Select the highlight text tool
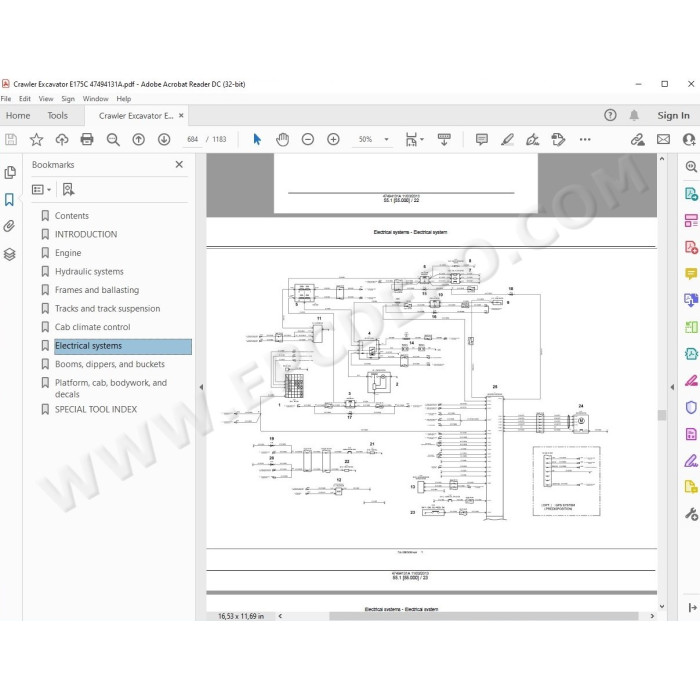700x700 pixels. click(507, 140)
